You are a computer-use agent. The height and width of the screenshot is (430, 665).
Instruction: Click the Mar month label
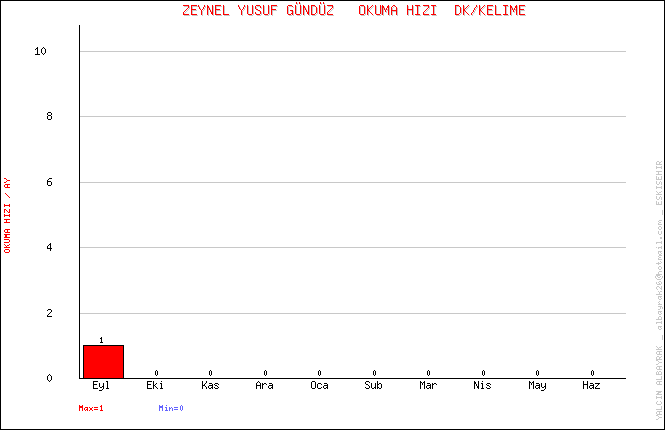tap(428, 385)
